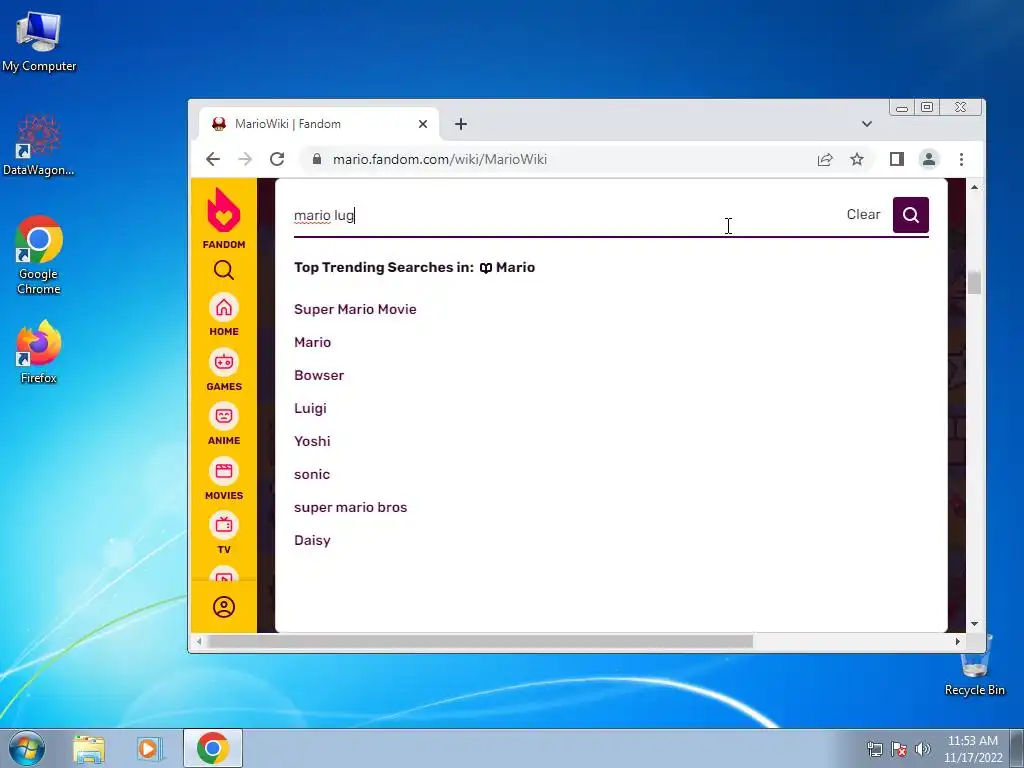Open Recycle Bin on desktop
This screenshot has width=1024, height=768.
point(975,665)
